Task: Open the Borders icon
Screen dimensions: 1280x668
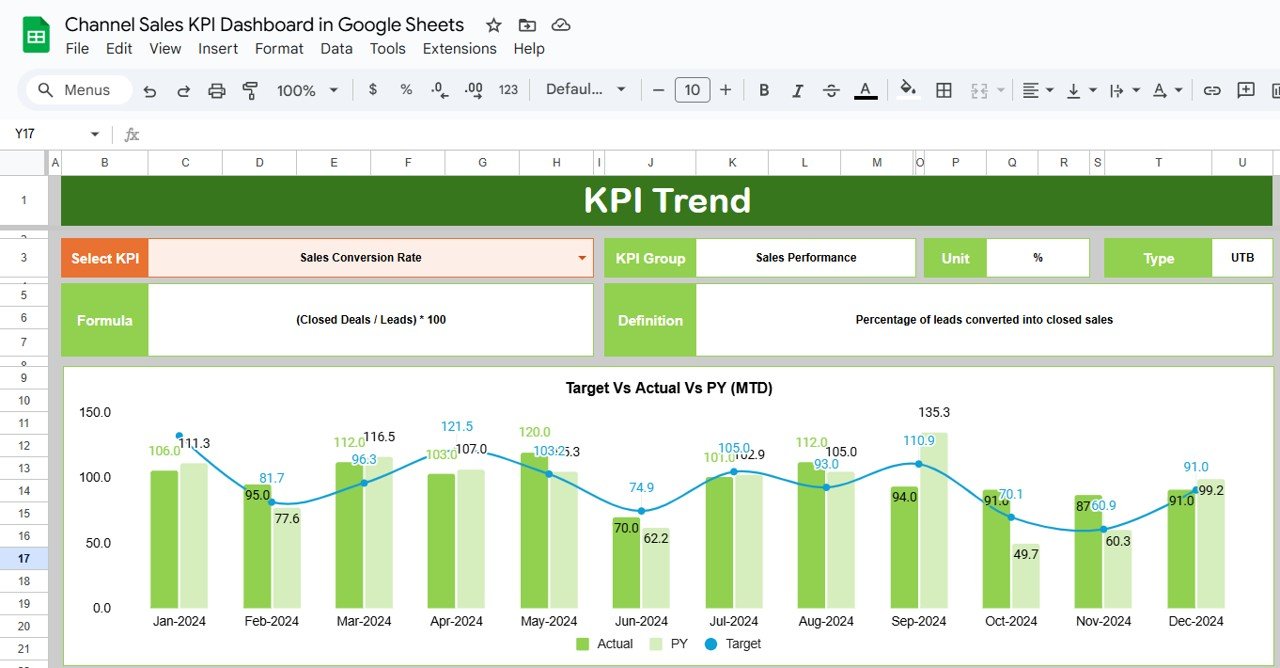Action: tap(943, 90)
